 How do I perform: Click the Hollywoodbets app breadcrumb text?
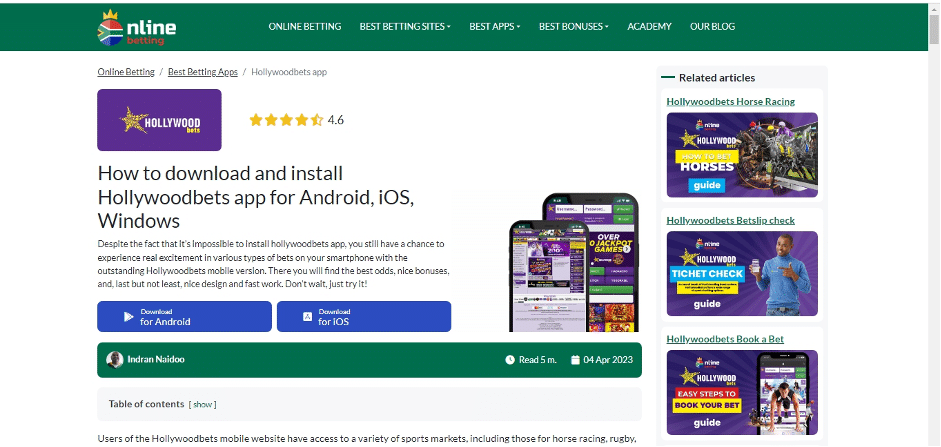pos(289,72)
